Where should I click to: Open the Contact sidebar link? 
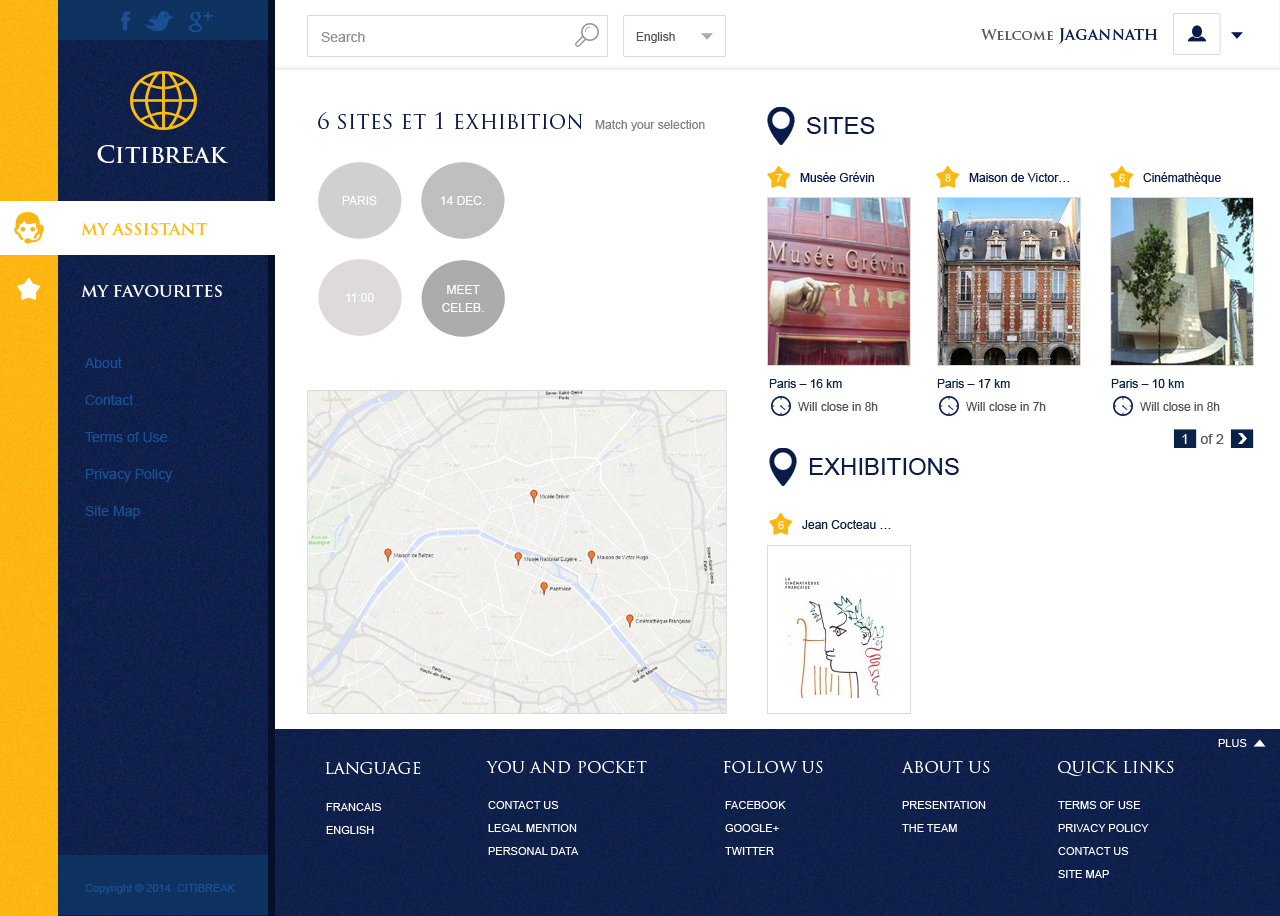coord(109,400)
